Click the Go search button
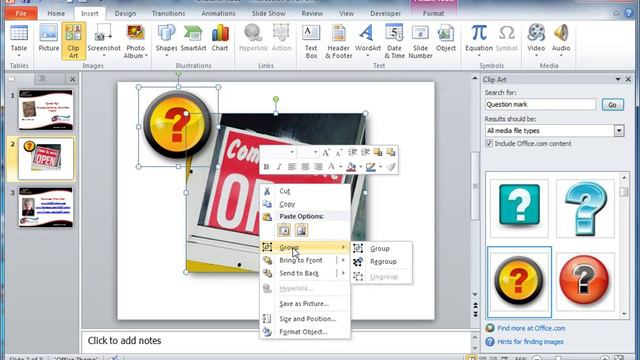640x360 pixels. click(613, 105)
